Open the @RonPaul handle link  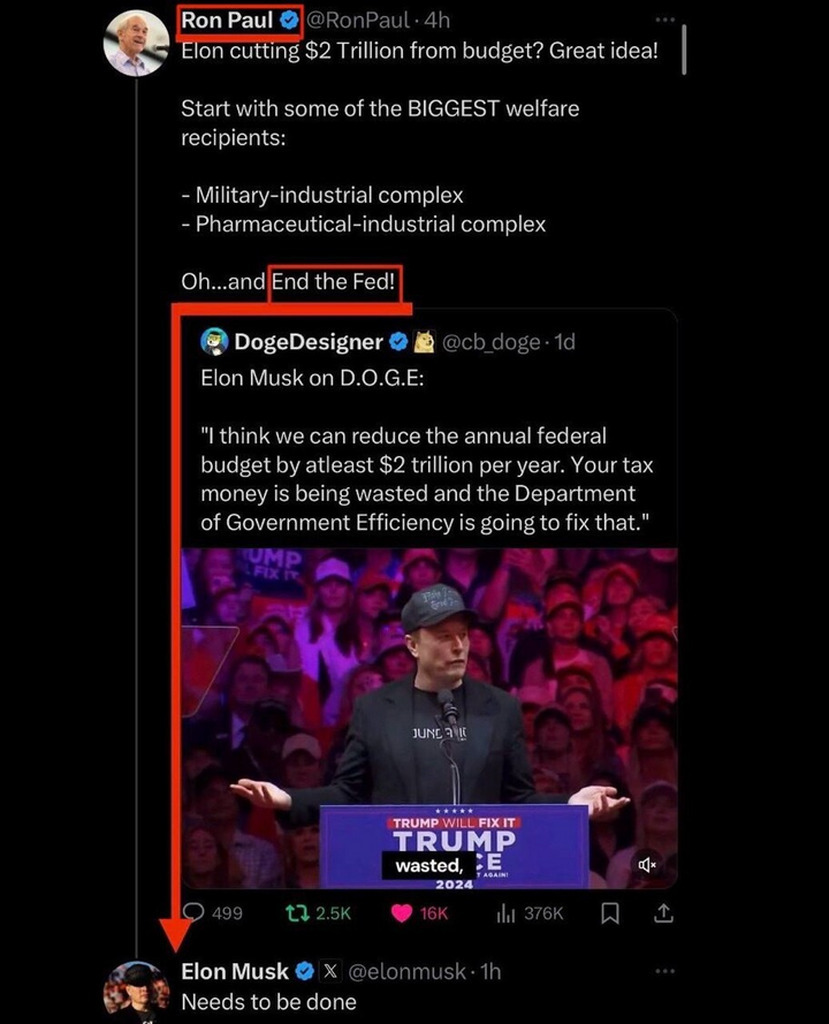[359, 20]
